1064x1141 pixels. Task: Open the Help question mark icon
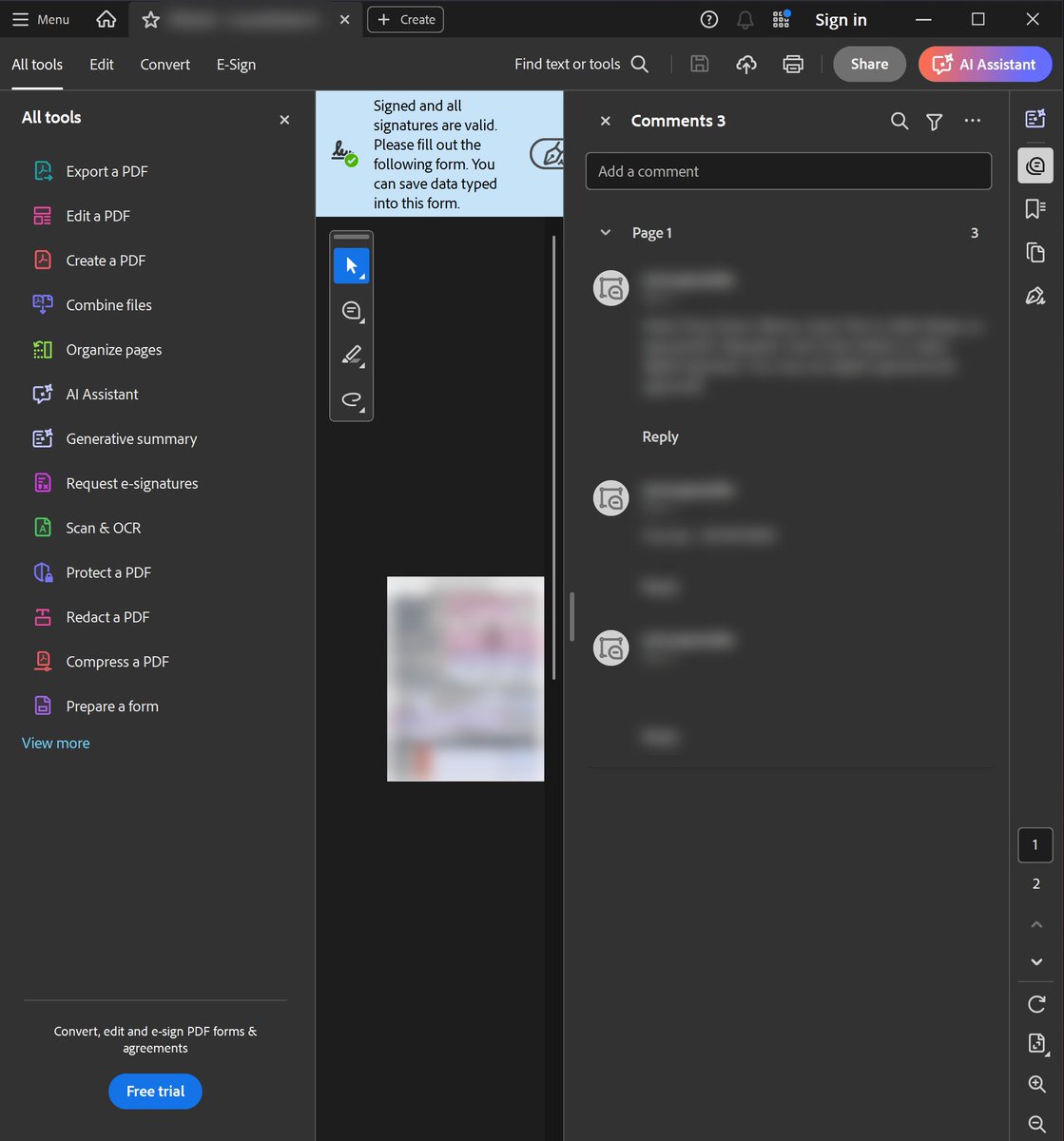(x=708, y=19)
